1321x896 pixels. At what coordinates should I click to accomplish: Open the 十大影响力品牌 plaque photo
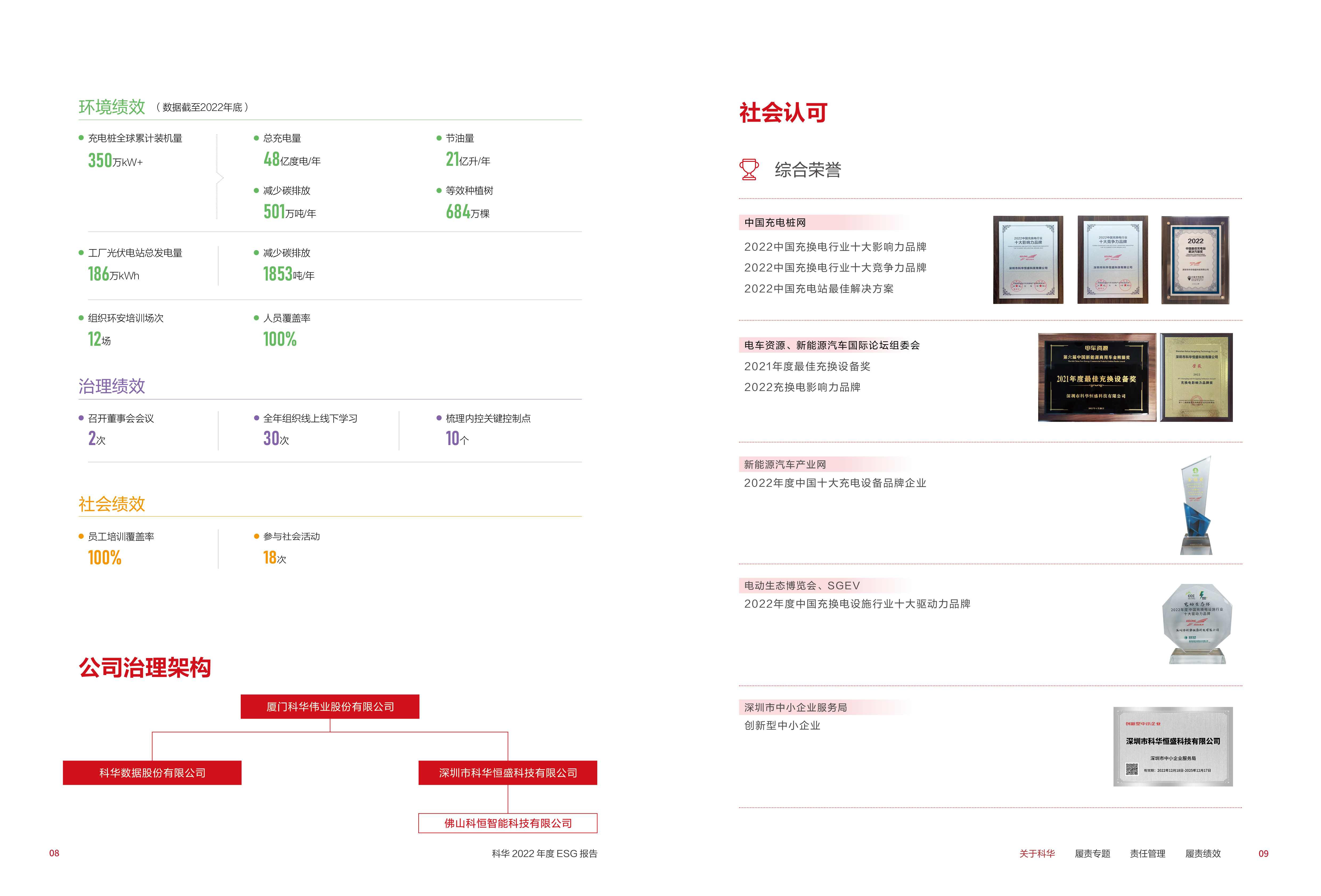coord(1028,260)
